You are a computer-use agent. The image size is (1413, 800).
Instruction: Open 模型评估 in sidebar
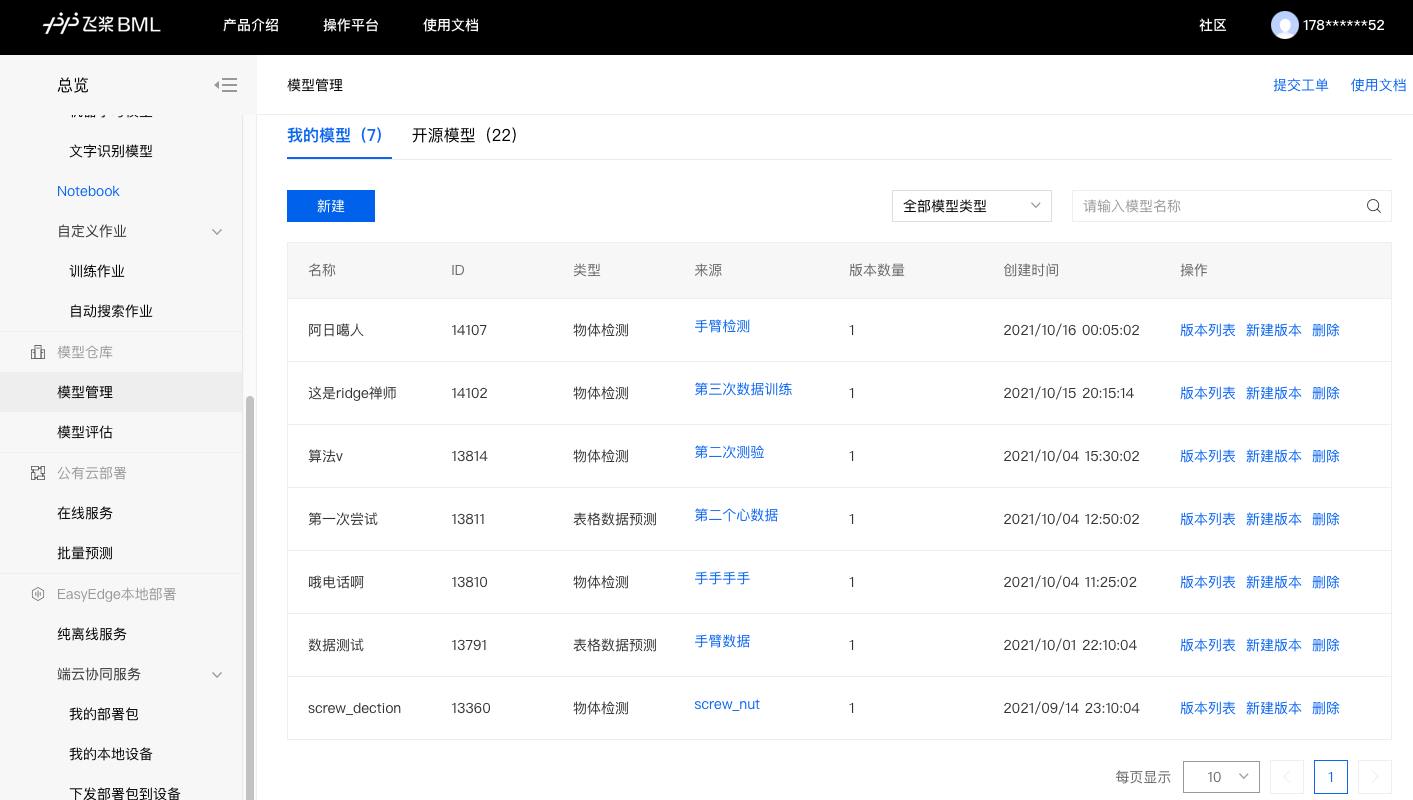tap(85, 432)
